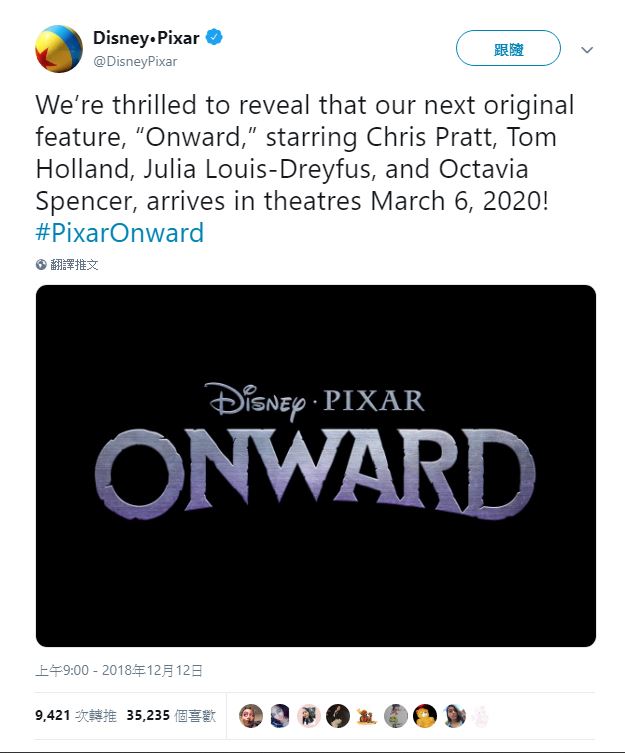The image size is (625, 753).
Task: Open the third liker's avatar
Action: click(309, 715)
